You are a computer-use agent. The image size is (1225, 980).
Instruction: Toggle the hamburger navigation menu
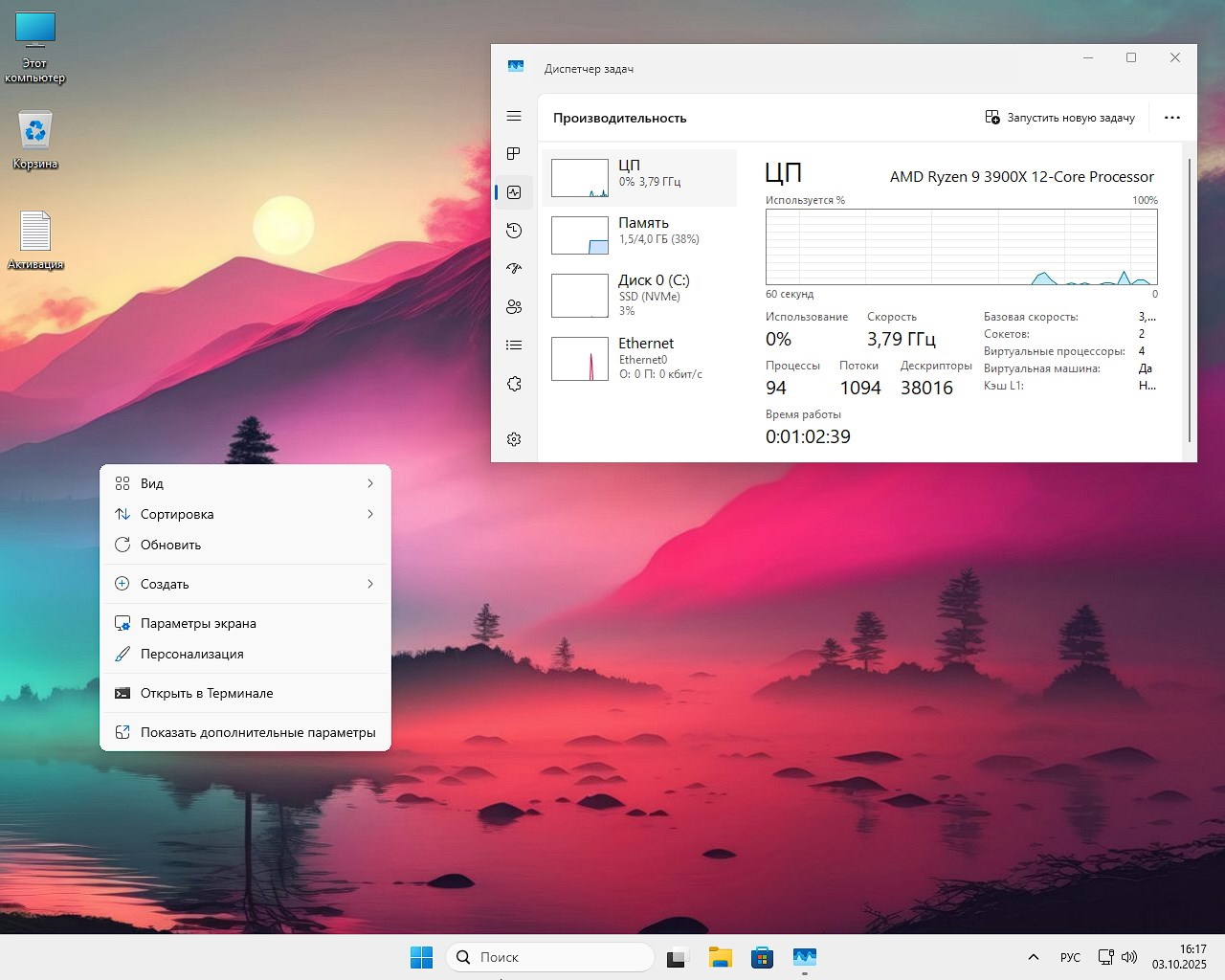514,116
